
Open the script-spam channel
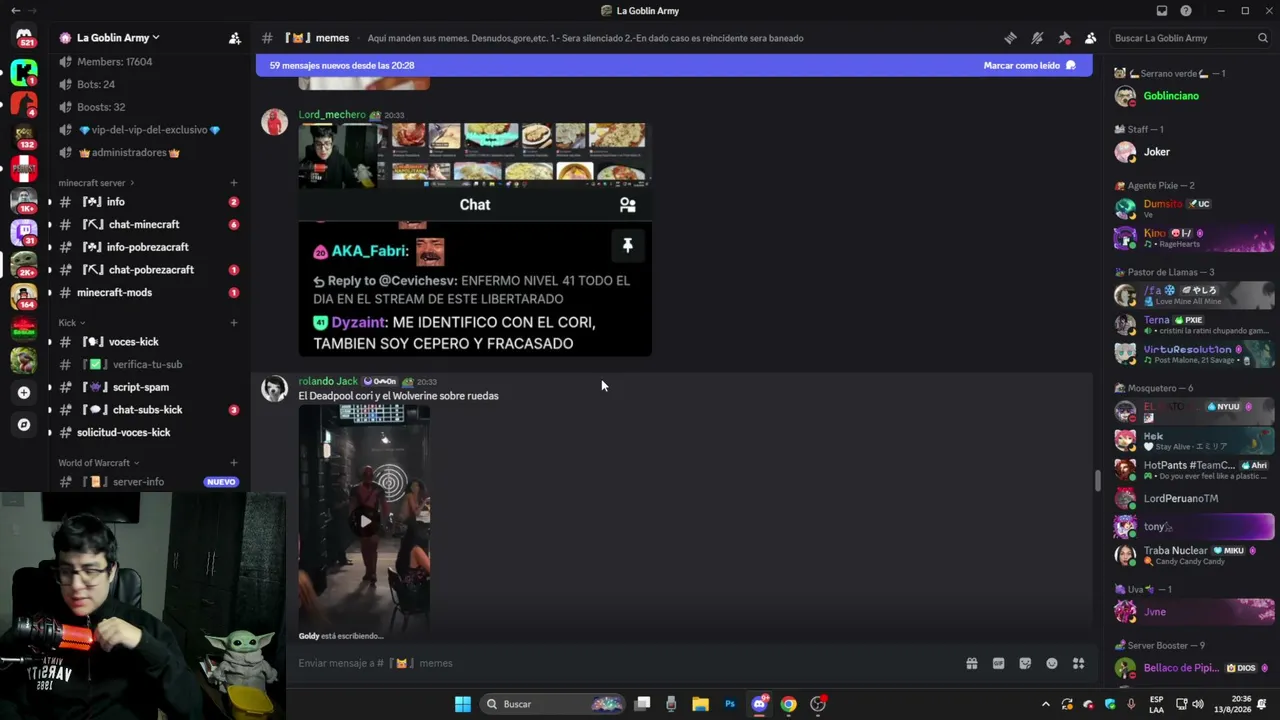[x=148, y=387]
